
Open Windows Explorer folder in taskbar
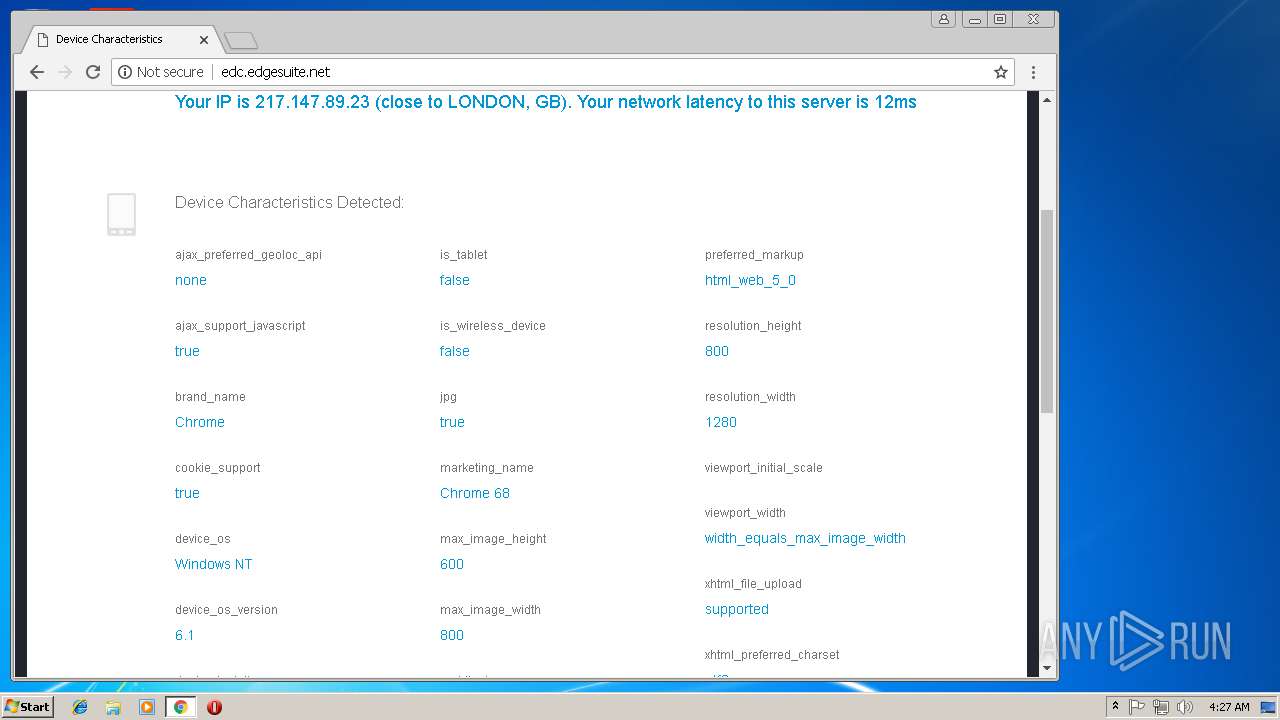(x=113, y=707)
